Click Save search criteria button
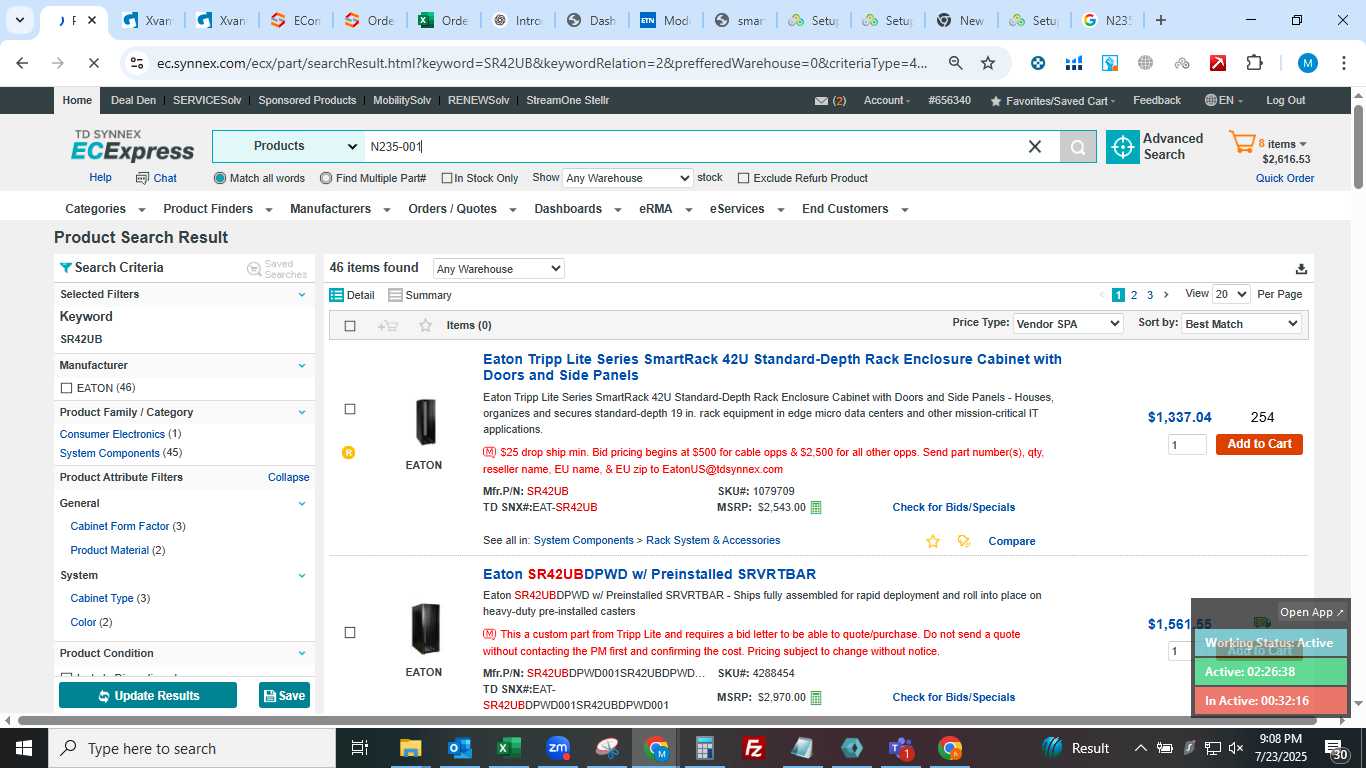 284,695
